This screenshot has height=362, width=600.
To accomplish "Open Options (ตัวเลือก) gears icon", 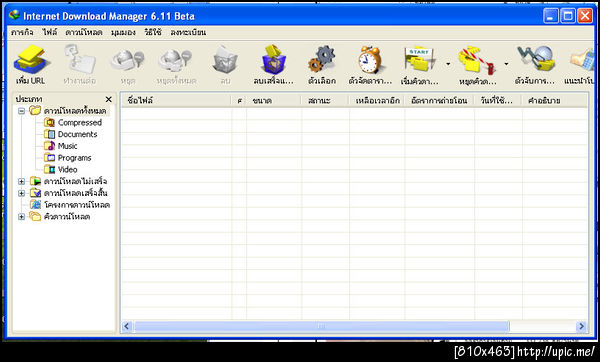I will (321, 59).
